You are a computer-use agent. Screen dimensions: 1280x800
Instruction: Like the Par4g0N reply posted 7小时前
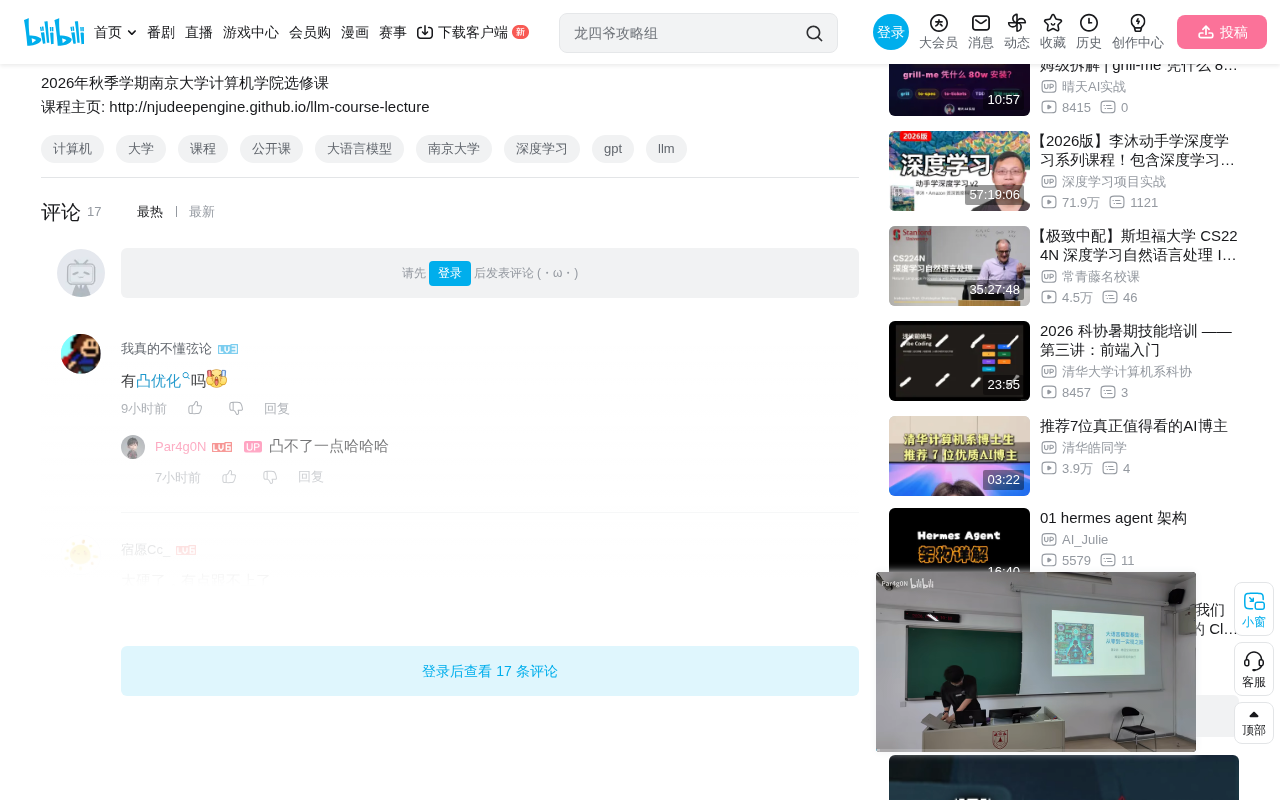pos(229,477)
